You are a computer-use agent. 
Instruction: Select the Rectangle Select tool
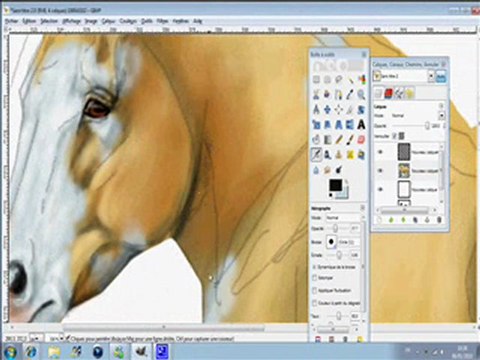coord(316,79)
